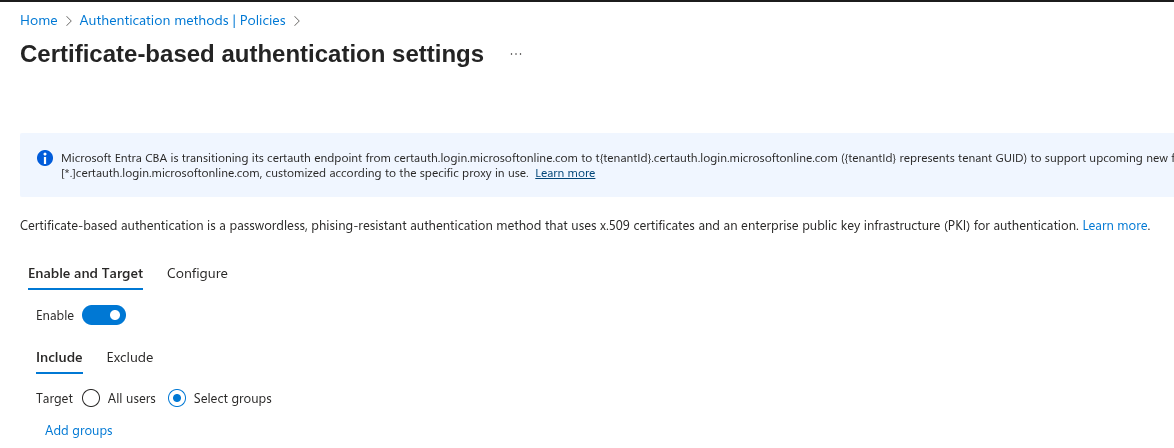The height and width of the screenshot is (448, 1174).
Task: Click the Add groups link
Action: (x=79, y=430)
